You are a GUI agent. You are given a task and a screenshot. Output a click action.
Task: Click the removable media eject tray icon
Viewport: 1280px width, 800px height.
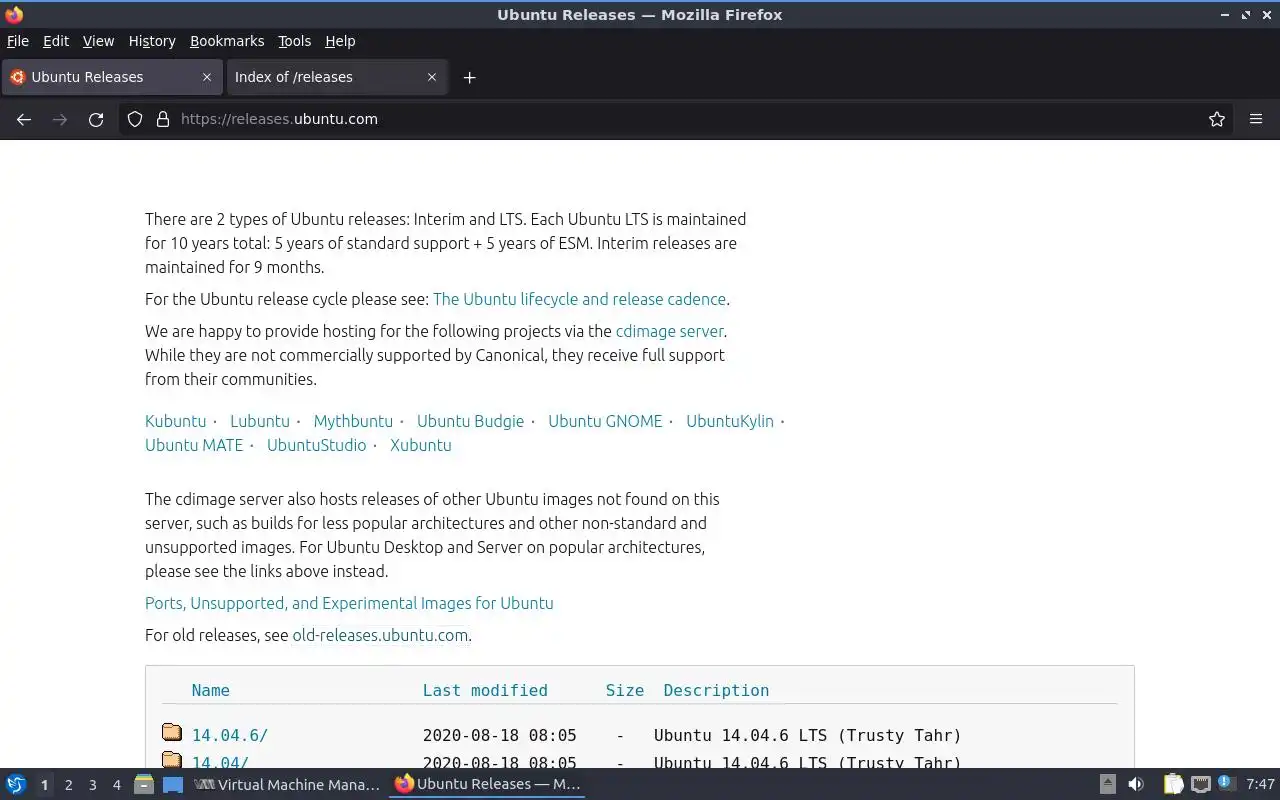(x=1108, y=784)
